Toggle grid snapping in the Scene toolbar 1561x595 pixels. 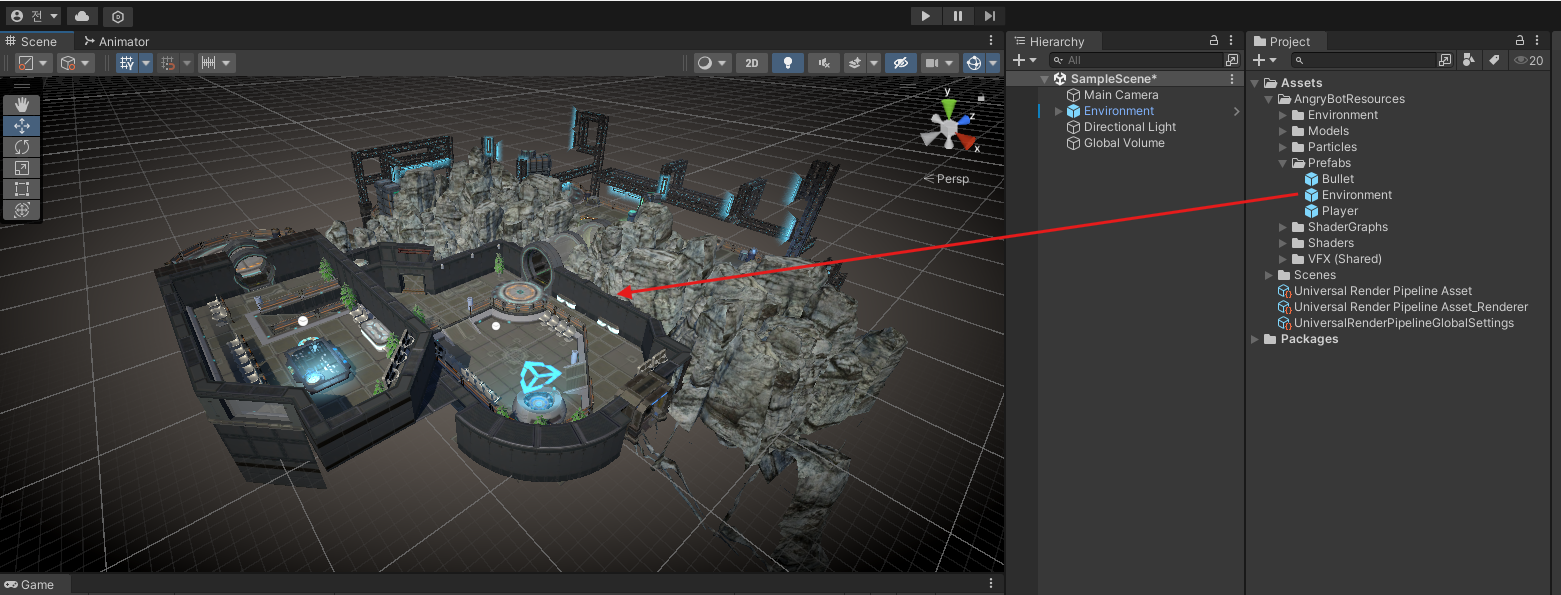168,63
